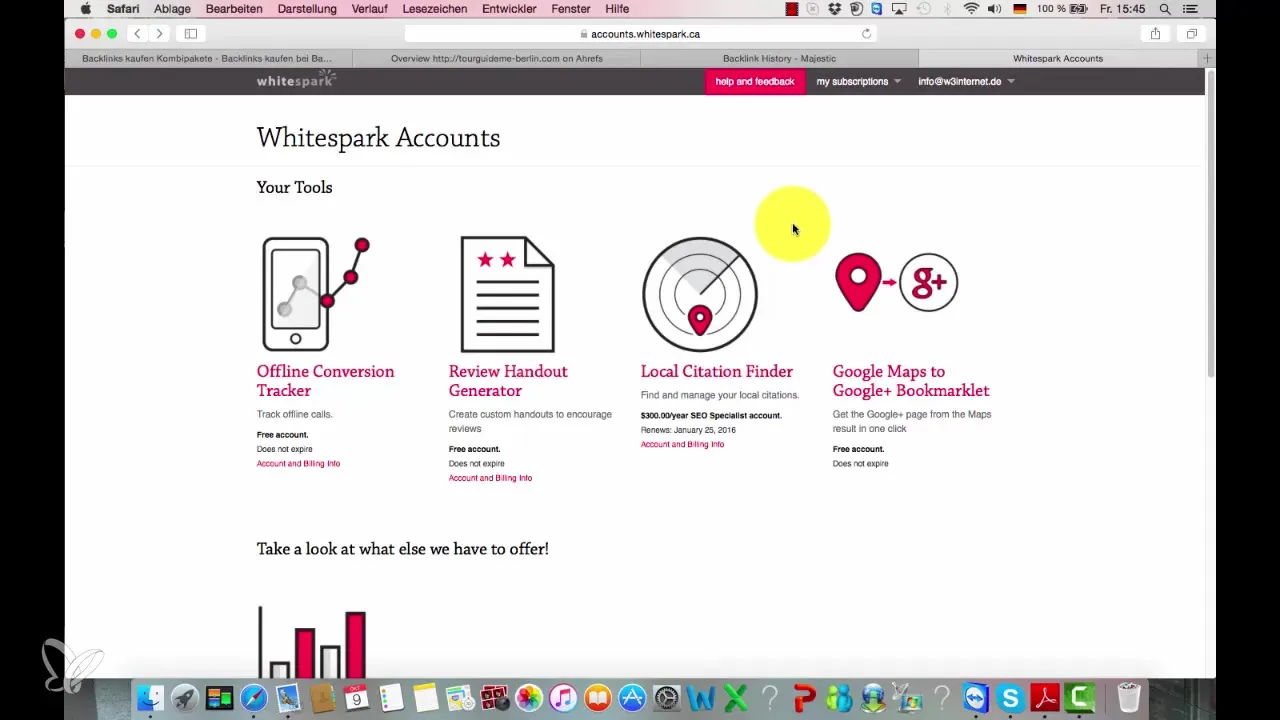Open Launchpad from the Dock
Viewport: 1280px width, 720px height.
point(184,698)
